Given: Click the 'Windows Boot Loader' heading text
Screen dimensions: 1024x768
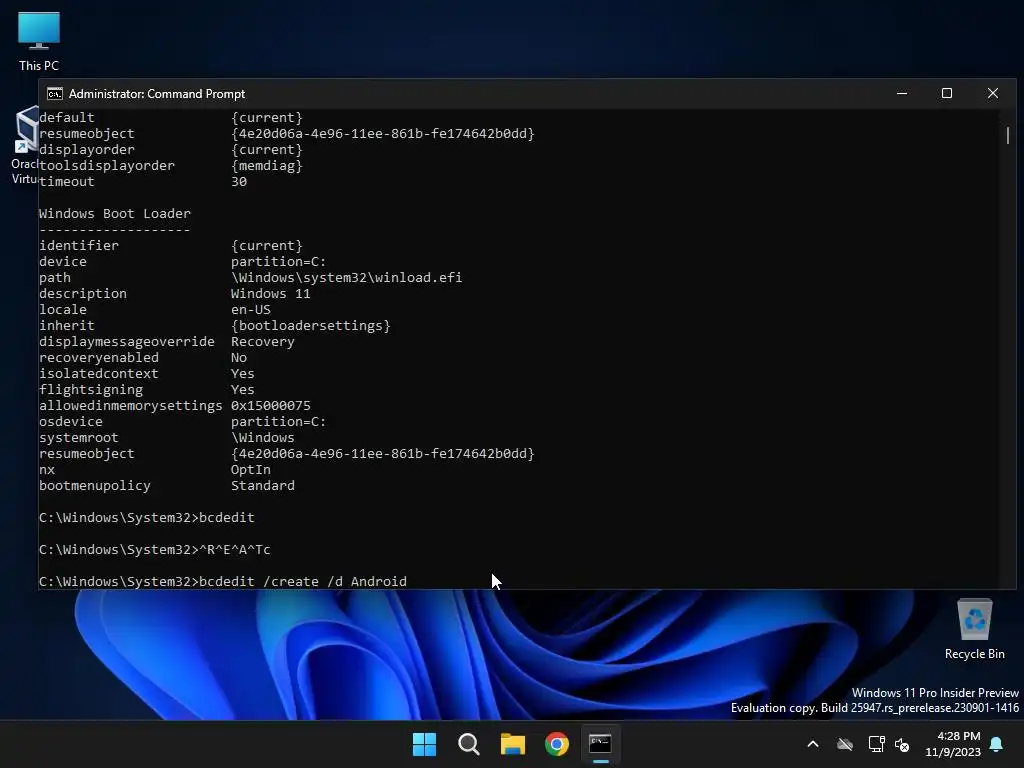Looking at the screenshot, I should pyautogui.click(x=115, y=214).
